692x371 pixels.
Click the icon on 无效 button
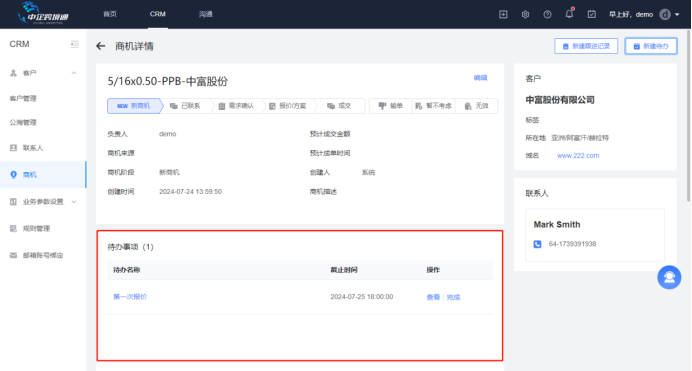coord(468,106)
